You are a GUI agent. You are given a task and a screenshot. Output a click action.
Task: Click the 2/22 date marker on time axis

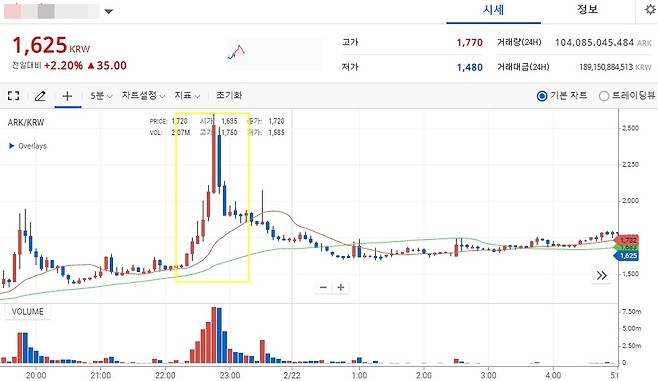(x=292, y=375)
